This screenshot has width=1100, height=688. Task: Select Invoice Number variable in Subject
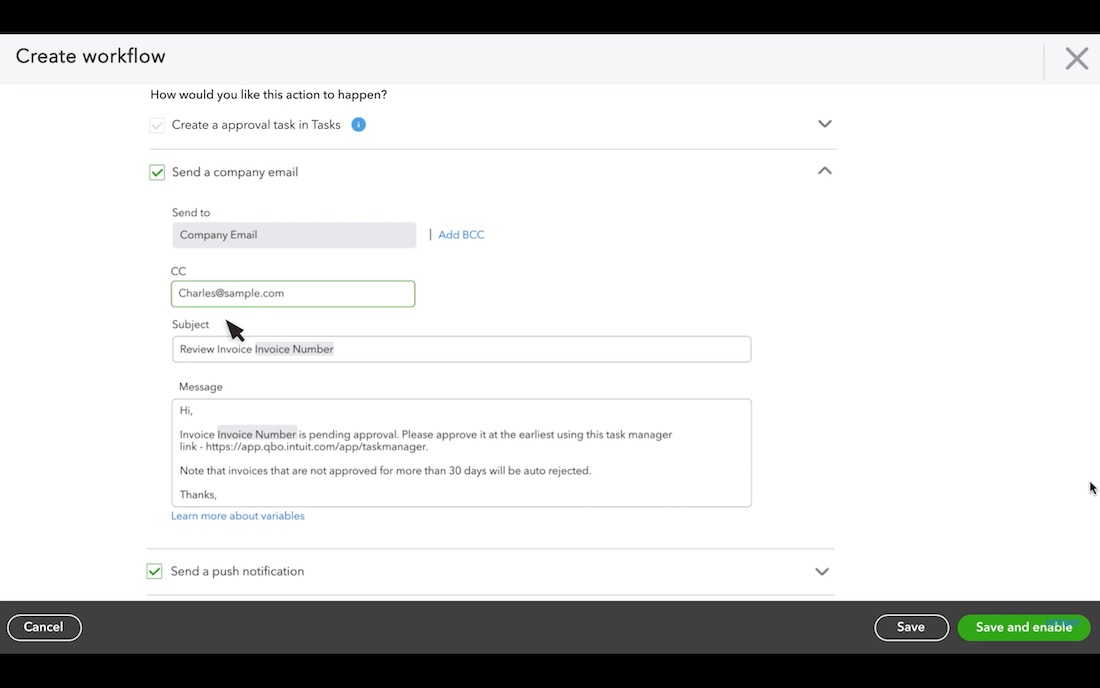click(x=294, y=349)
